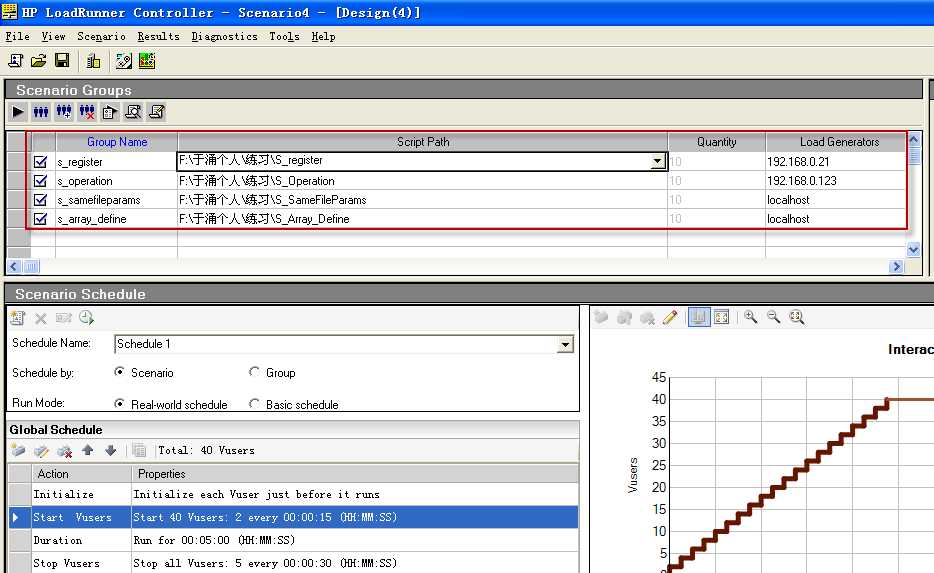Move action up with the up arrow
934x573 pixels.
point(88,450)
